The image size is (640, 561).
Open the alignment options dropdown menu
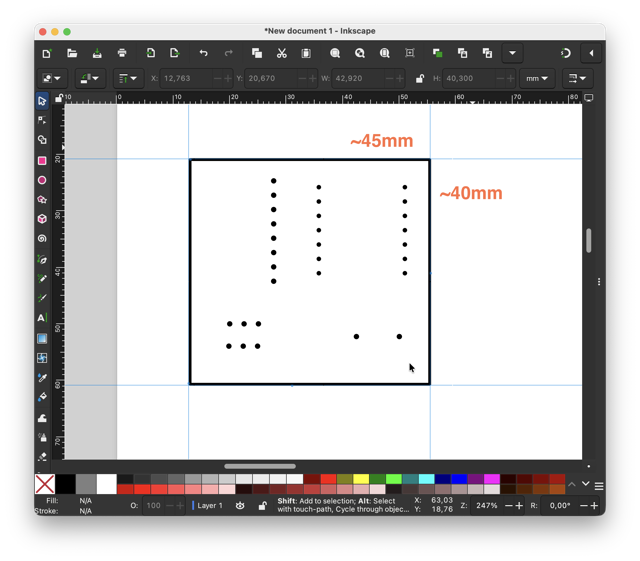coord(128,78)
